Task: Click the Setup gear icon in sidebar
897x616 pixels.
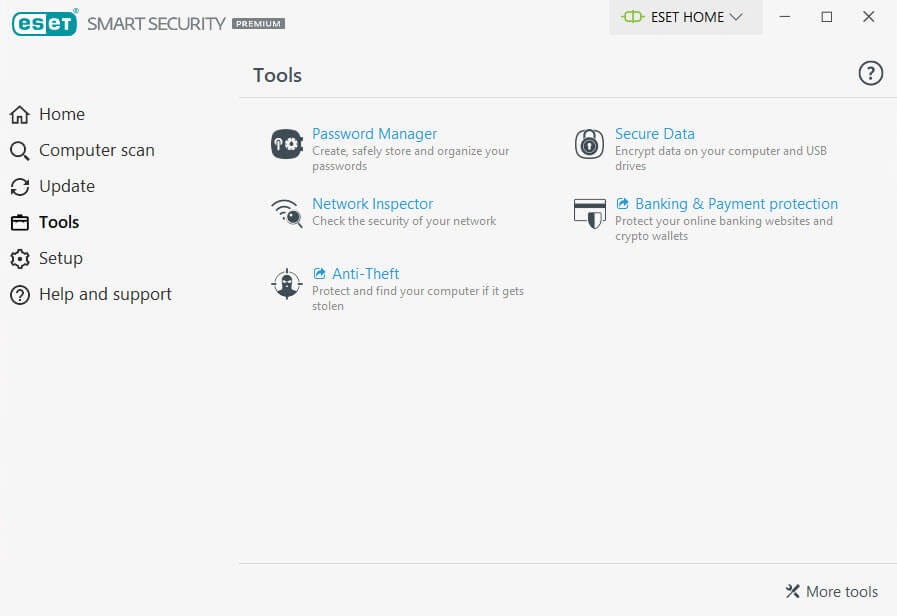Action: click(x=19, y=259)
